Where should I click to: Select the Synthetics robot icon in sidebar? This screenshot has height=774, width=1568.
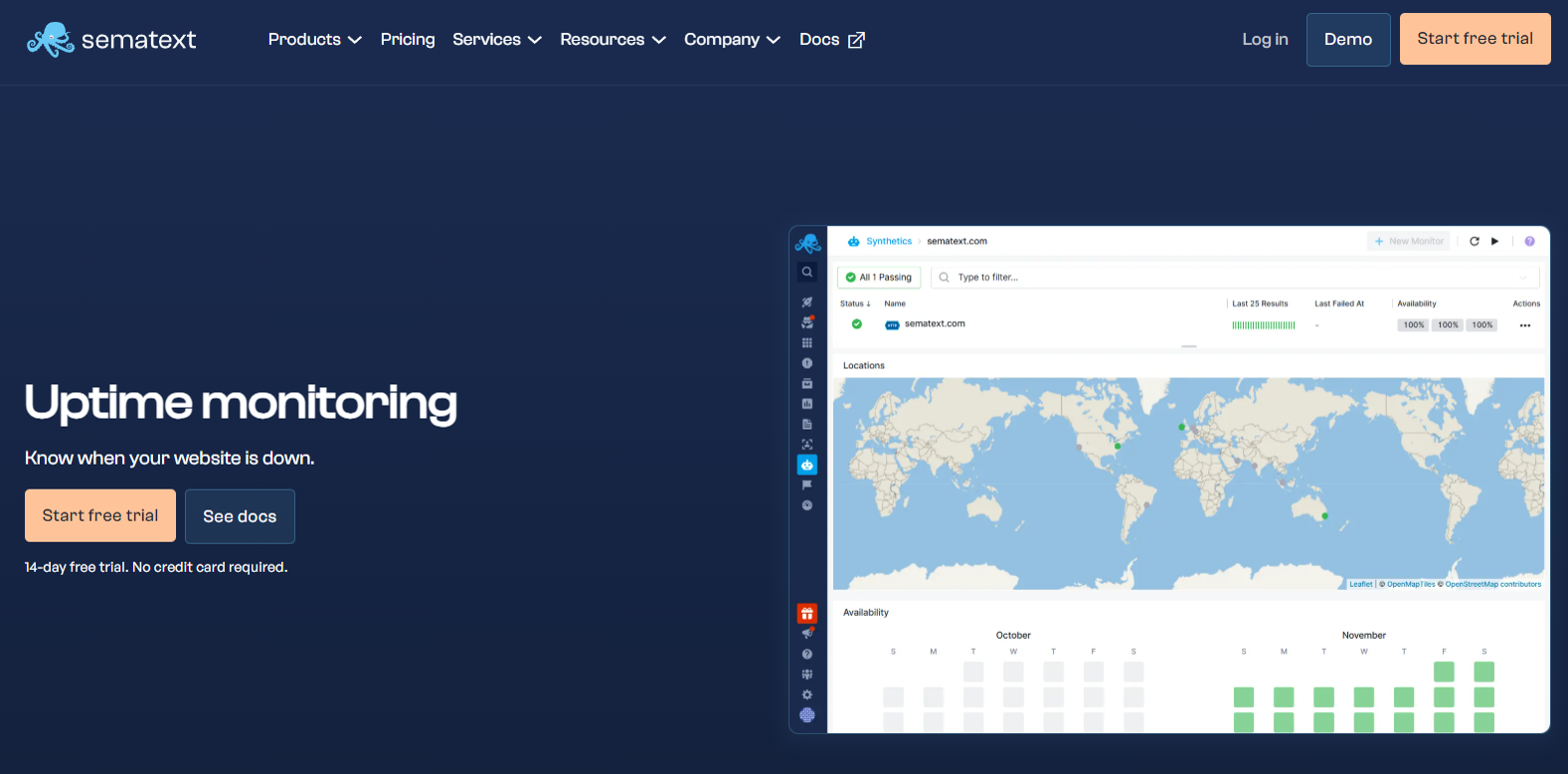pos(807,465)
